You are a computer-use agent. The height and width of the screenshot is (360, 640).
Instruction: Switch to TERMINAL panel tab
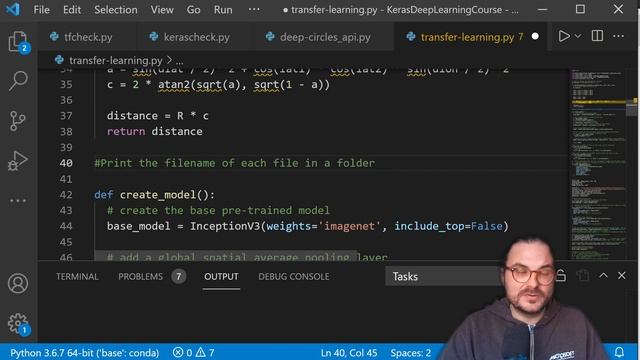[77, 276]
